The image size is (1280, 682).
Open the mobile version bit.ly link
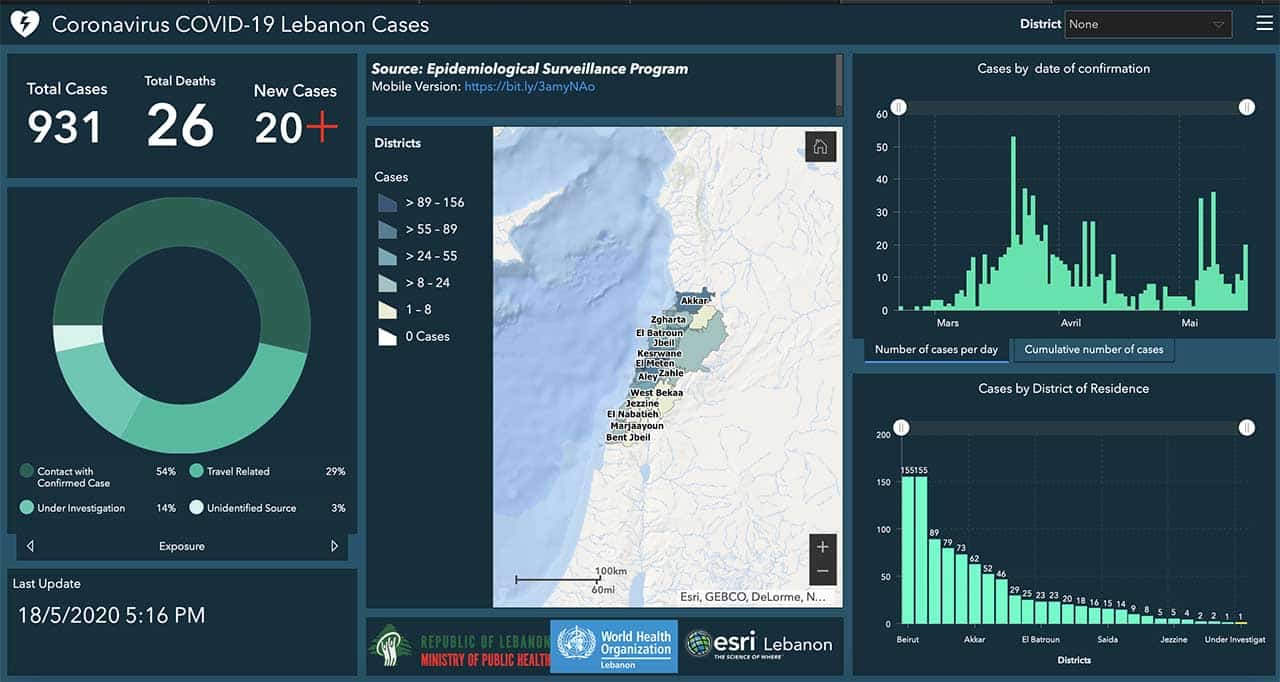click(530, 87)
